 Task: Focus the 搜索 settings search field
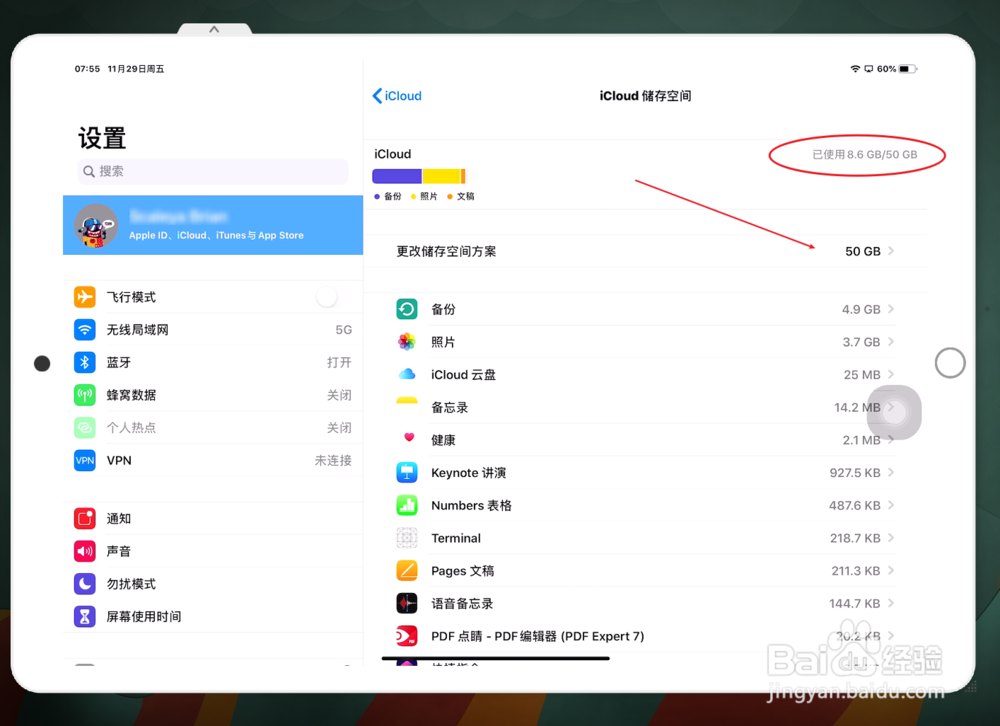click(x=213, y=171)
